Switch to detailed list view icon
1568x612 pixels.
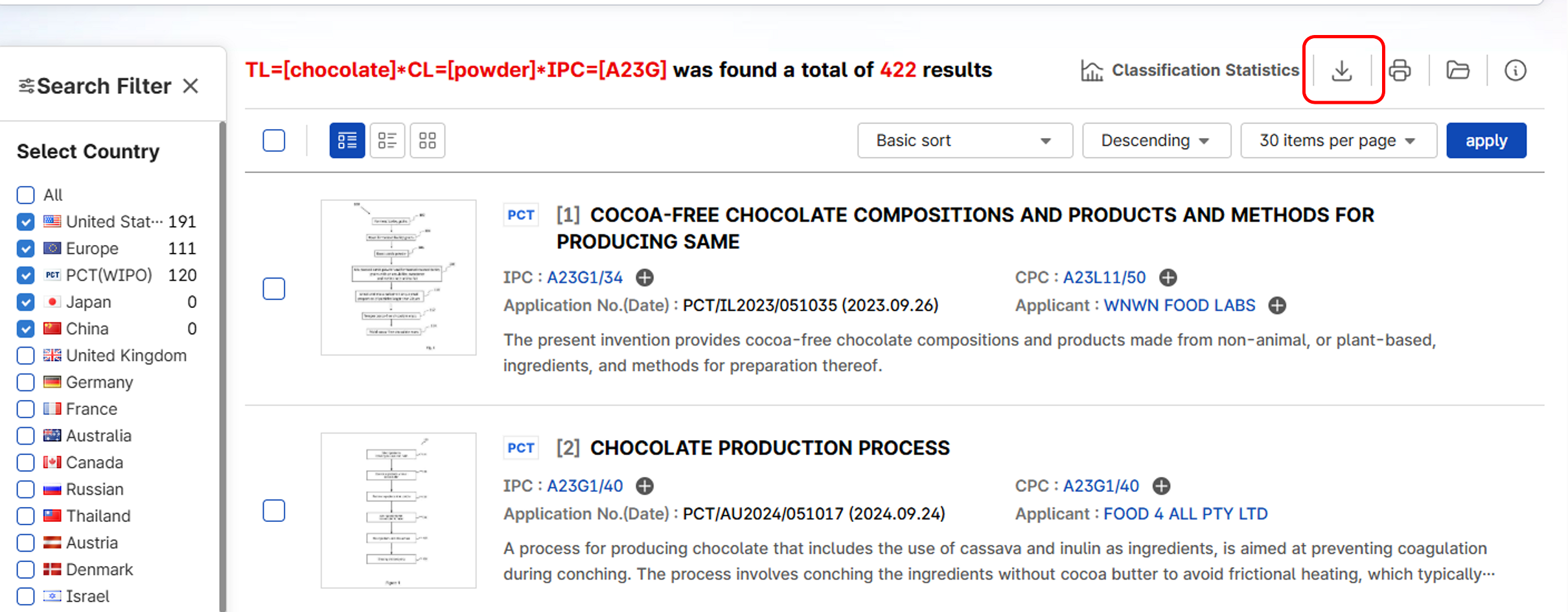(x=347, y=141)
